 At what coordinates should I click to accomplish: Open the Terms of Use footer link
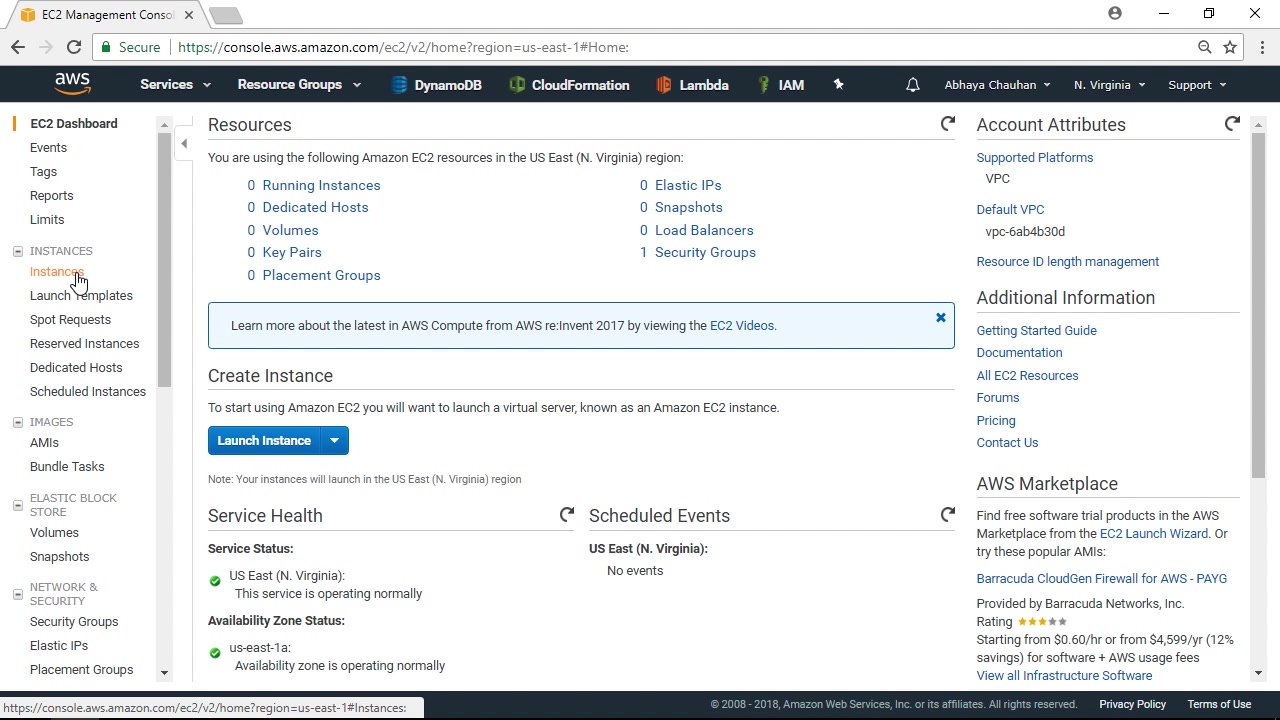coord(1219,704)
